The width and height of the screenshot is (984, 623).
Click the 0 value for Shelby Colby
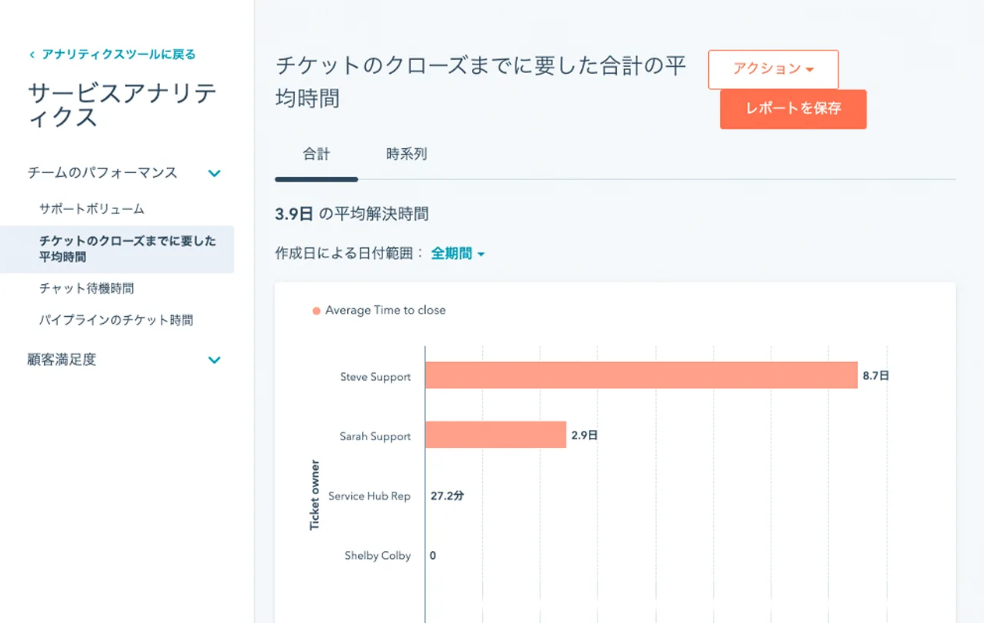433,555
